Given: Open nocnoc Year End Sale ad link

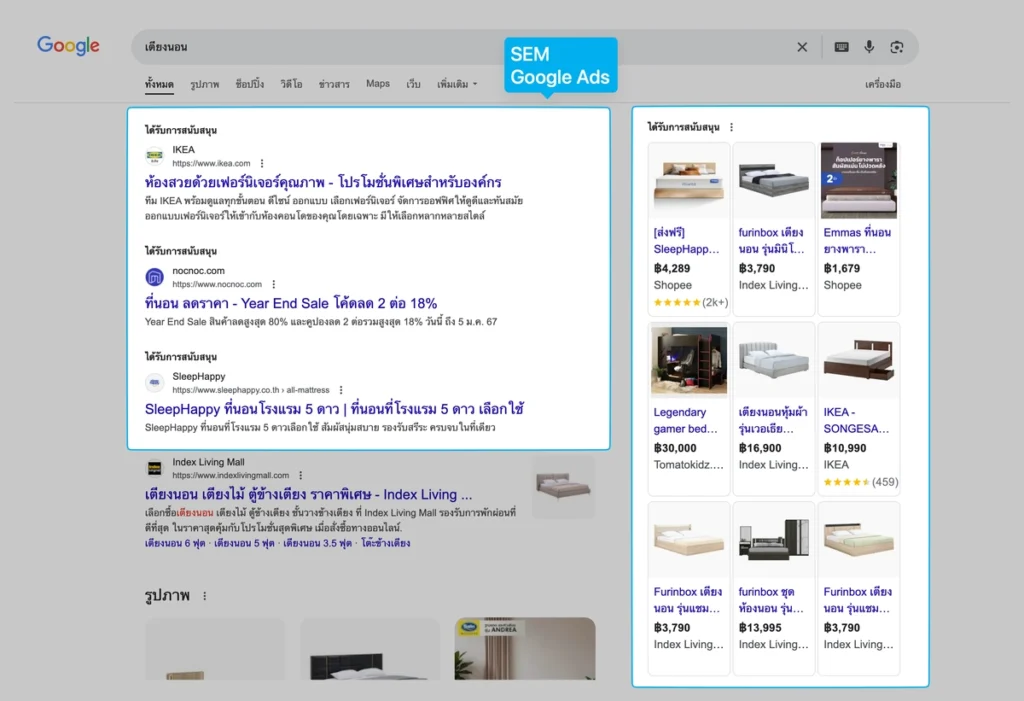Looking at the screenshot, I should [x=291, y=303].
